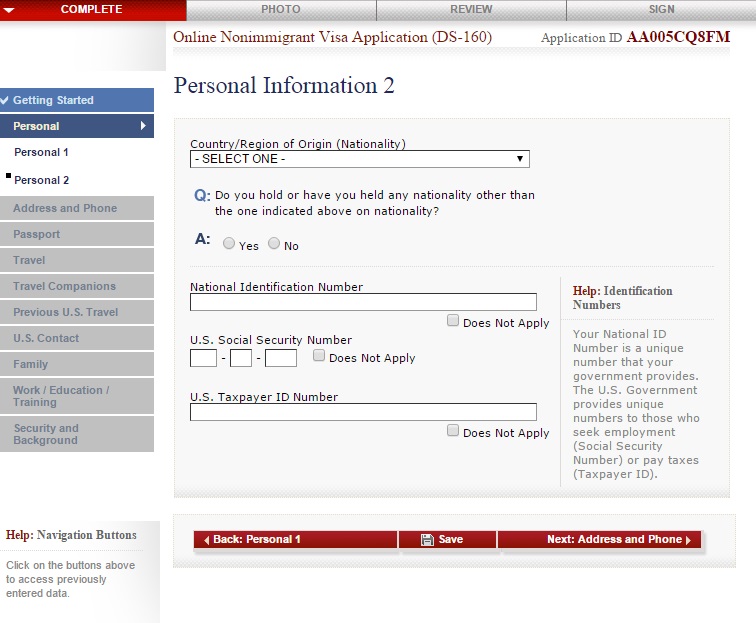The height and width of the screenshot is (623, 756).
Task: Go to Family section in sidebar
Action: tap(77, 365)
